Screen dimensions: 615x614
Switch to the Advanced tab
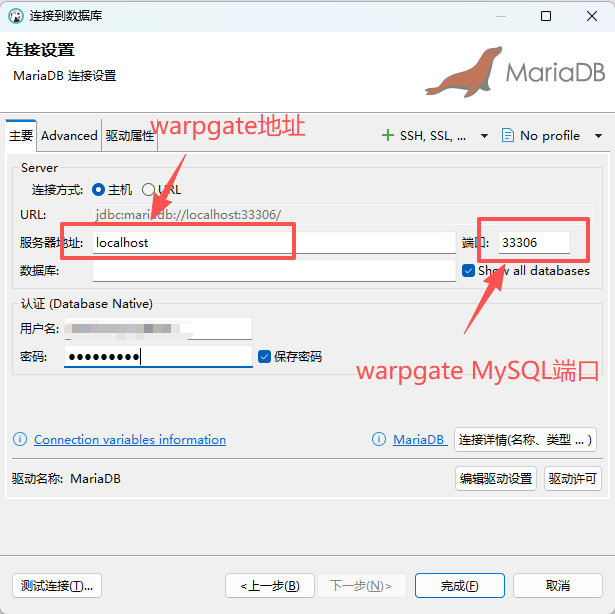[x=69, y=136]
